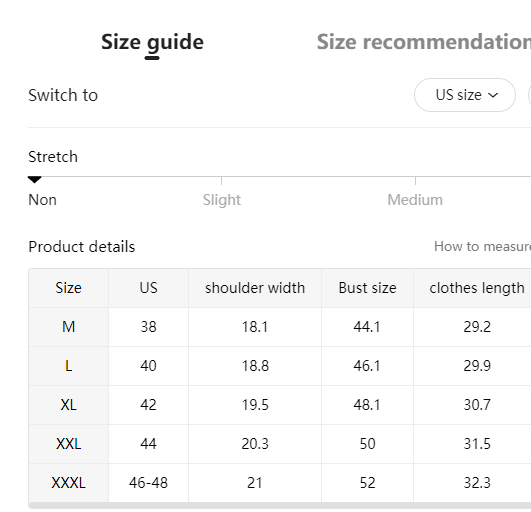Select the M size row
This screenshot has width=531, height=512.
[280, 327]
